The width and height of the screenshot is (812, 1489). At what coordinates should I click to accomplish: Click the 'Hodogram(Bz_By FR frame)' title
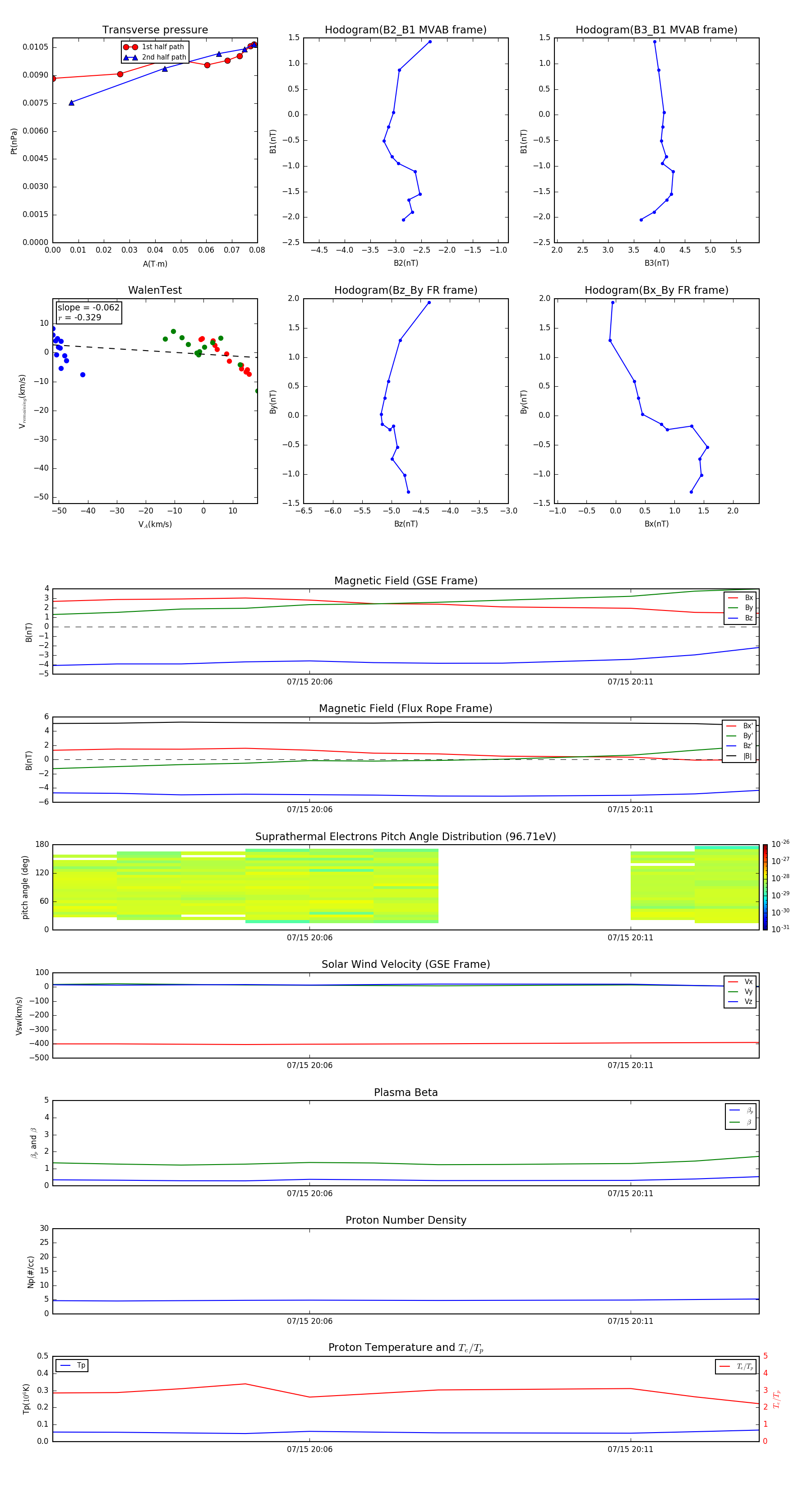tap(406, 290)
